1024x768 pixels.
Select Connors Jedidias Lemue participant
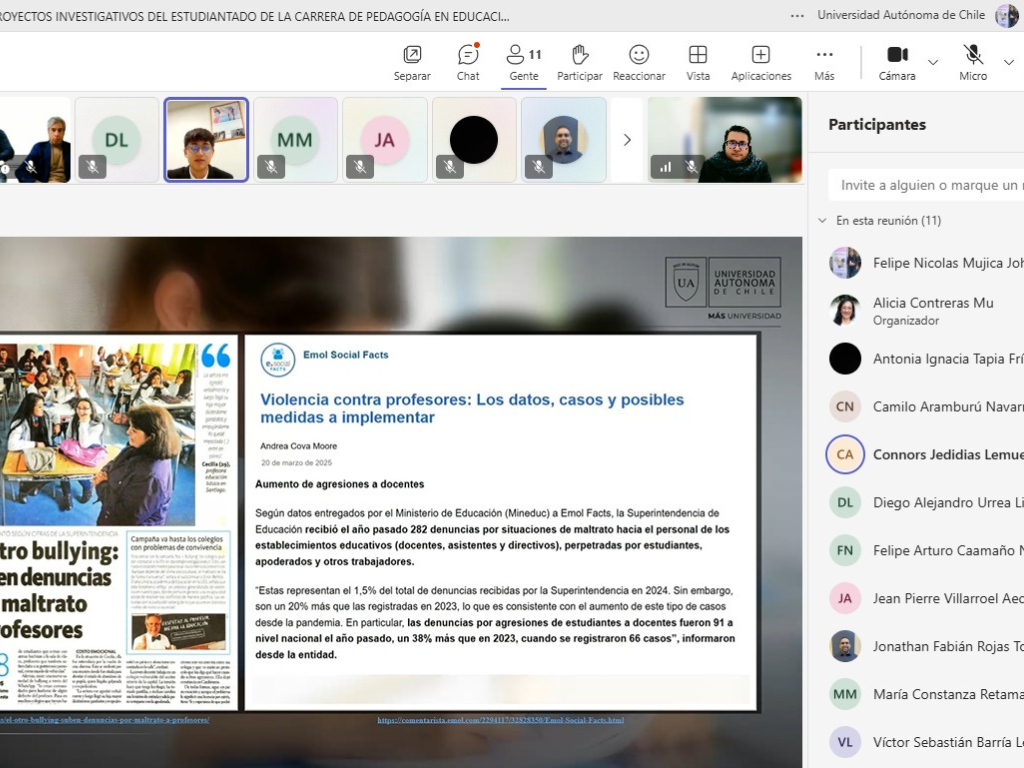(x=926, y=455)
